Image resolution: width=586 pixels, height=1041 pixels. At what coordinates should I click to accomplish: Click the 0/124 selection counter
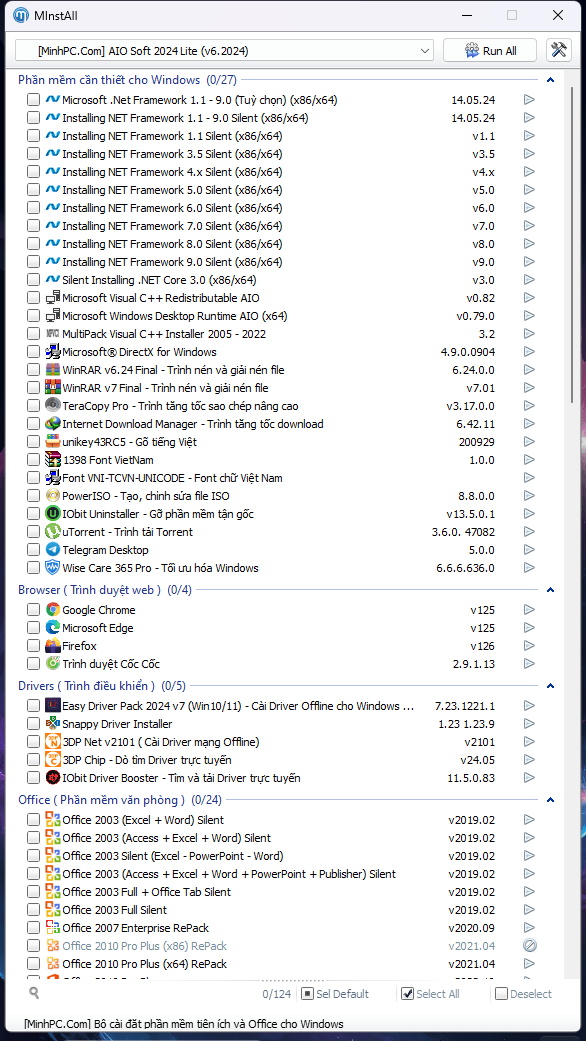pyautogui.click(x=277, y=994)
